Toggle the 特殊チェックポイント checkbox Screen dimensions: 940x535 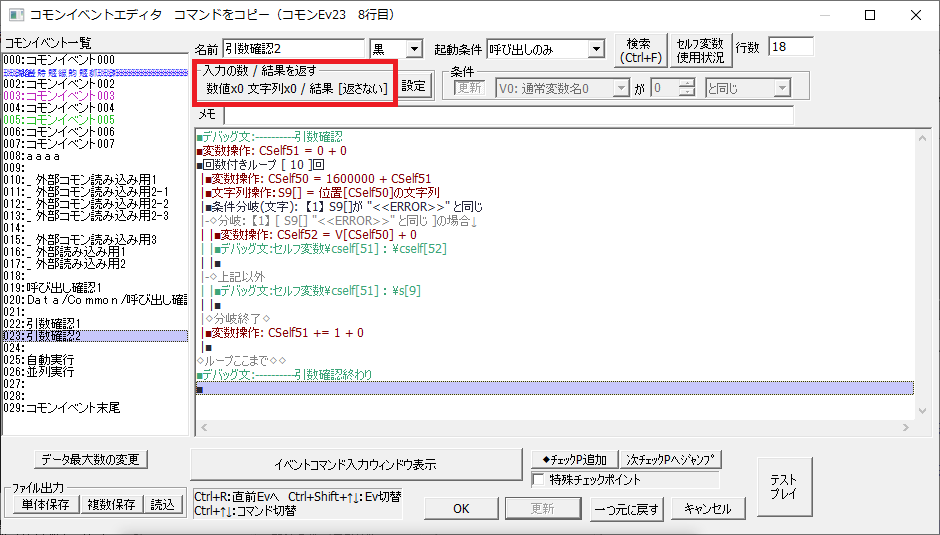539,480
